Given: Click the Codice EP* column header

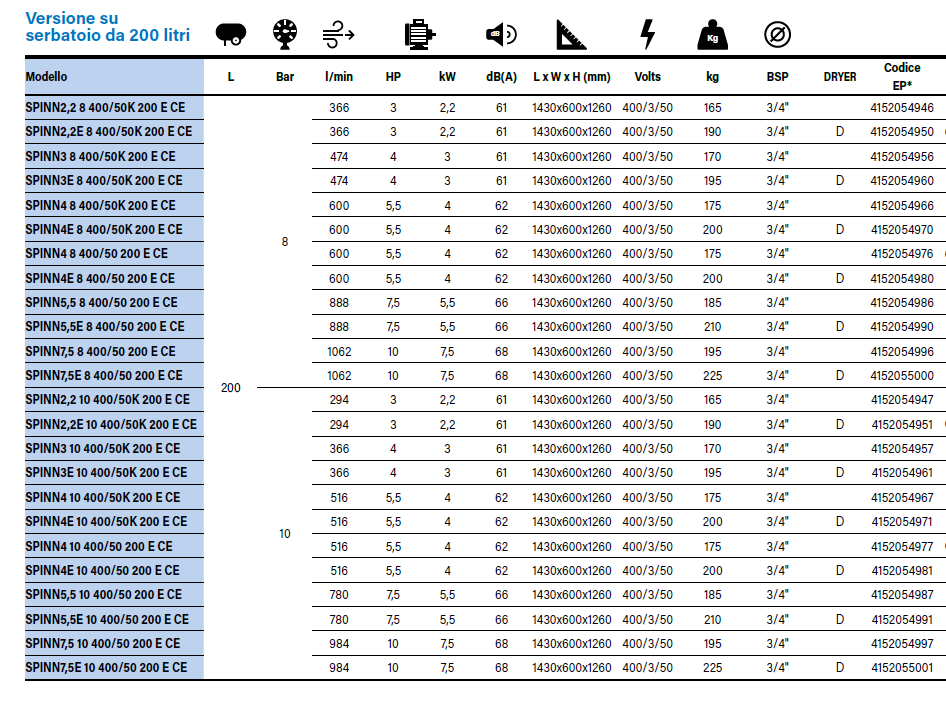Looking at the screenshot, I should pyautogui.click(x=902, y=76).
